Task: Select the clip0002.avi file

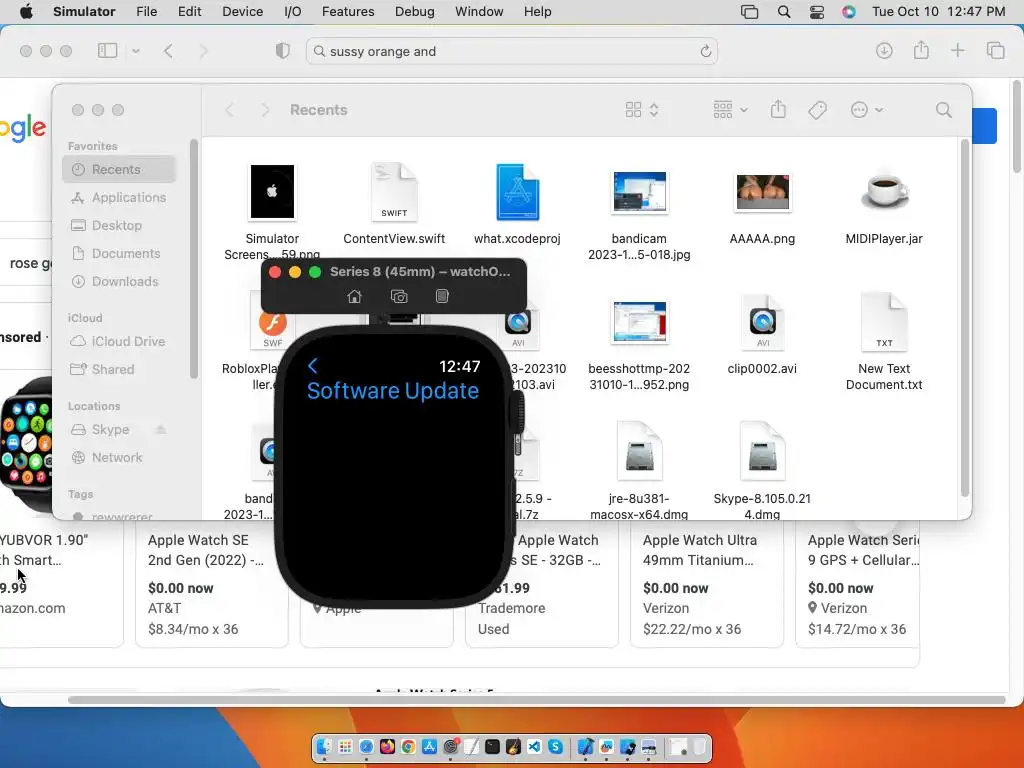Action: 762,334
